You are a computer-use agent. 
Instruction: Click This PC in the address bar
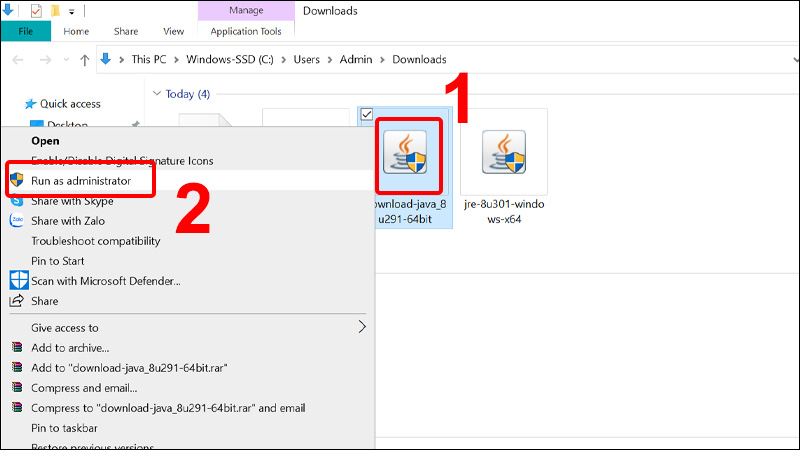pyautogui.click(x=148, y=59)
